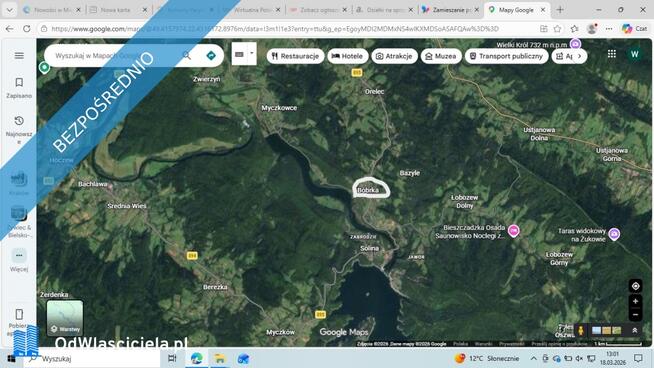Click the keyboard input tools icon
This screenshot has width=654, height=368.
pyautogui.click(x=239, y=54)
